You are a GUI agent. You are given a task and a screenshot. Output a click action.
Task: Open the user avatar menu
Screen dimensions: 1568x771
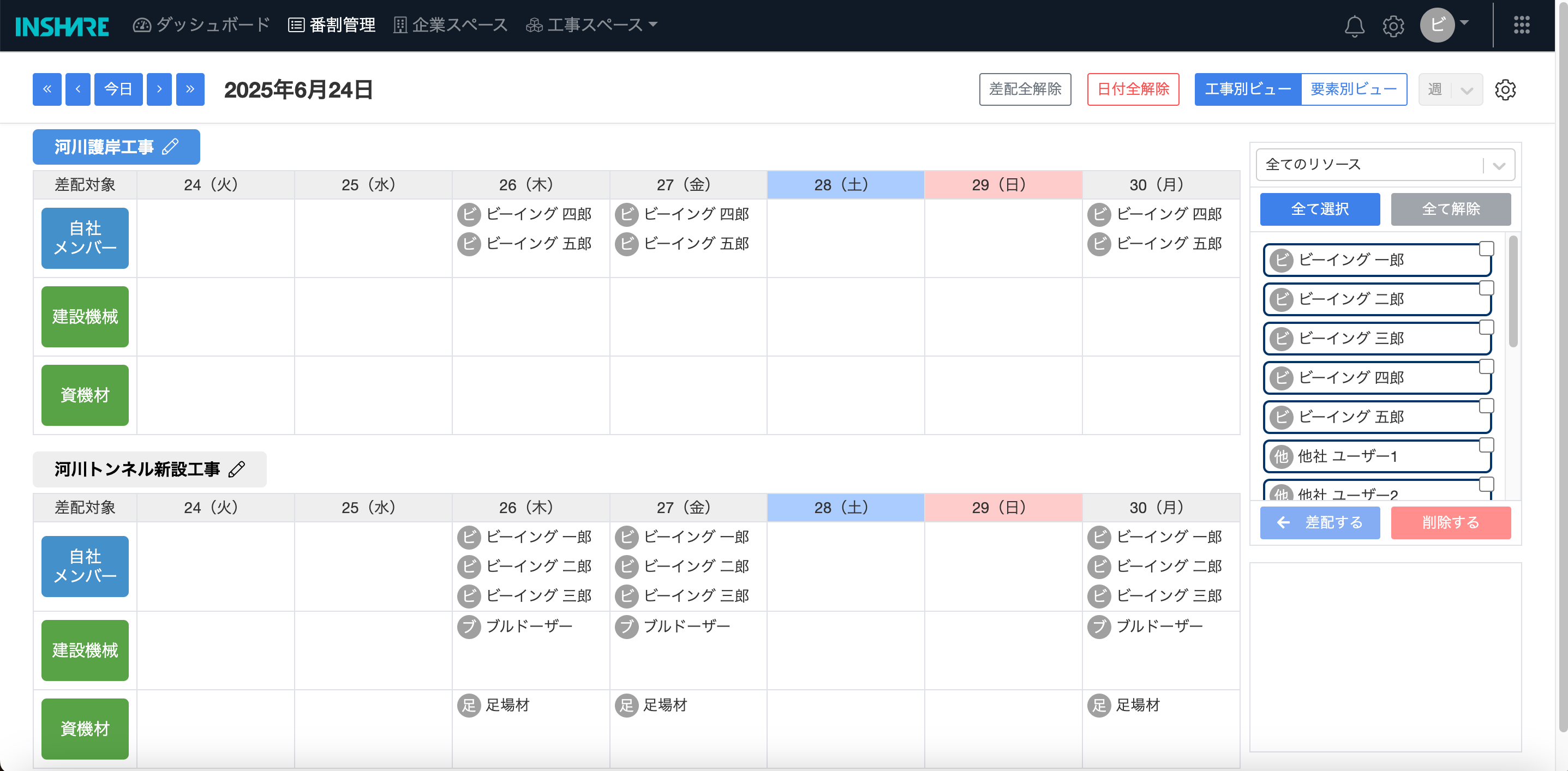tap(1444, 25)
